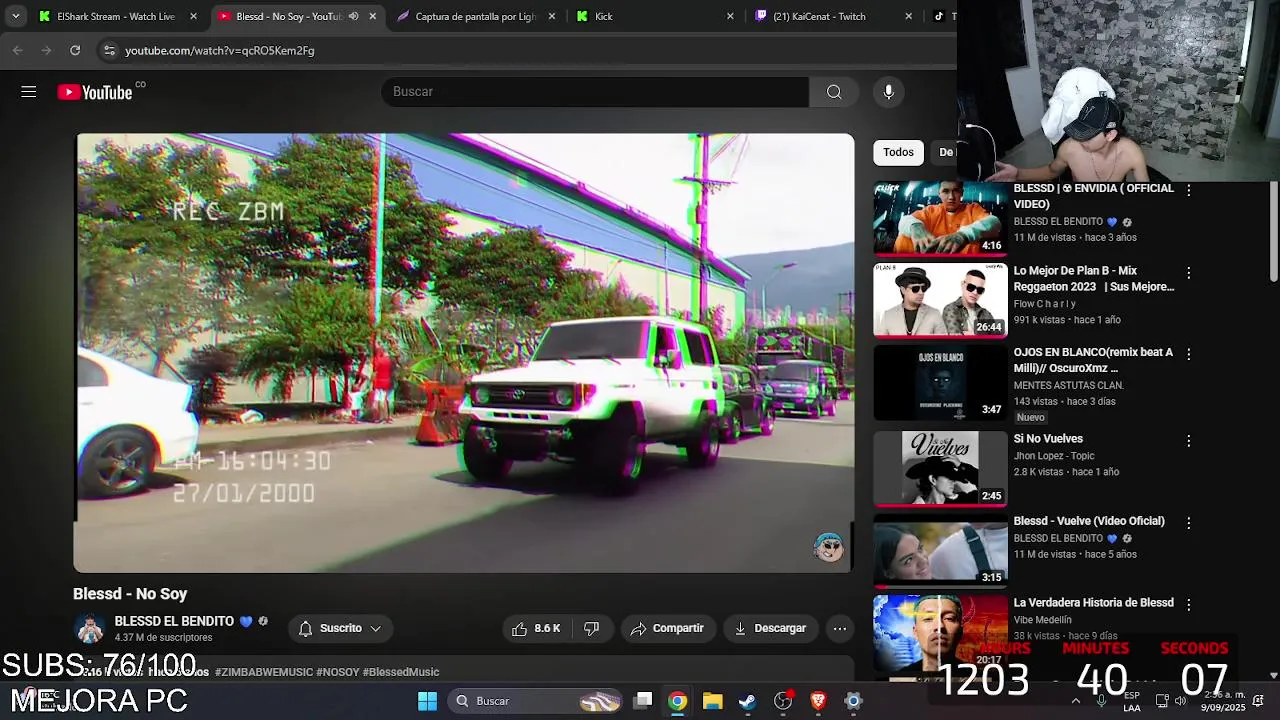Viewport: 1280px width, 720px height.
Task: Click the taskbar clock 9/09/2025
Action: pos(1223,701)
